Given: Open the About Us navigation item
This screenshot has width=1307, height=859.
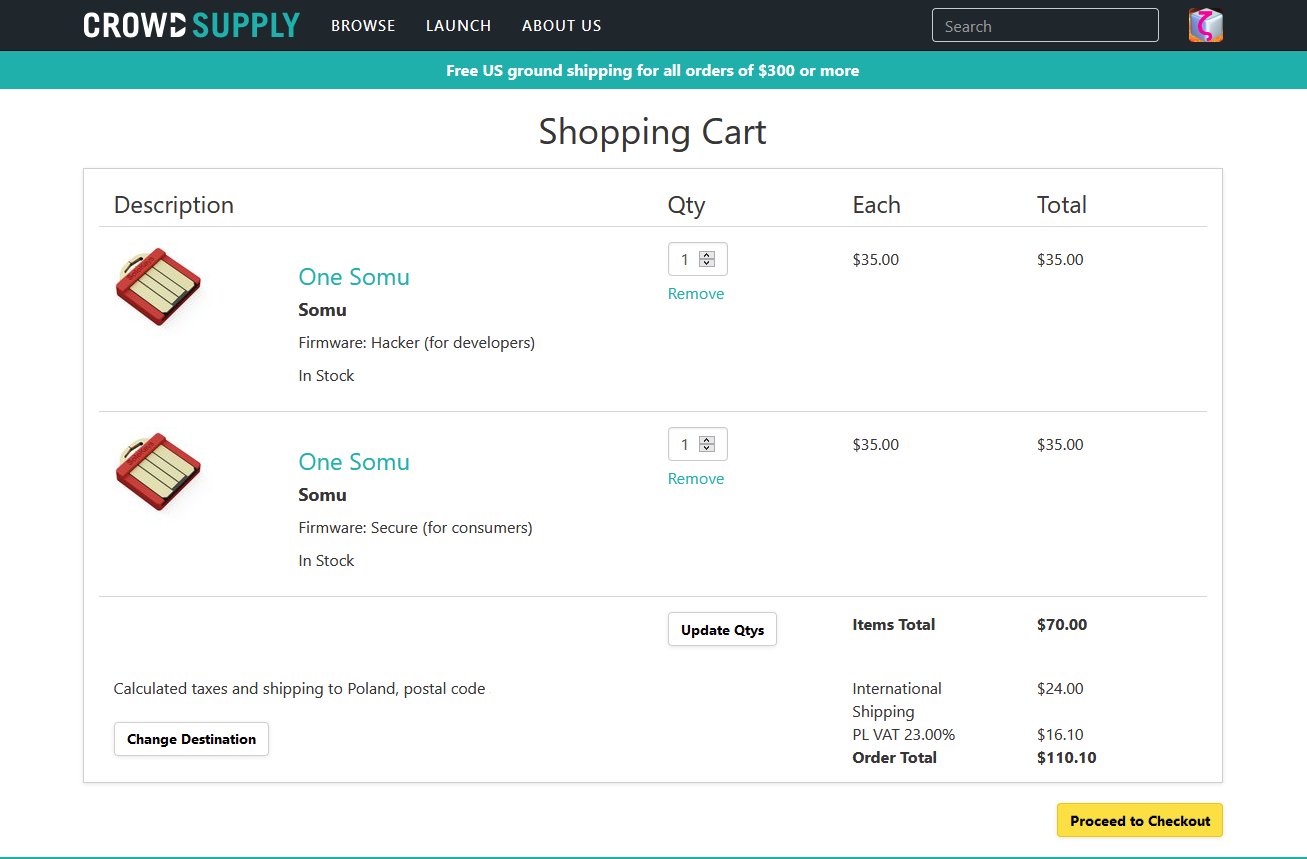Looking at the screenshot, I should 561,26.
